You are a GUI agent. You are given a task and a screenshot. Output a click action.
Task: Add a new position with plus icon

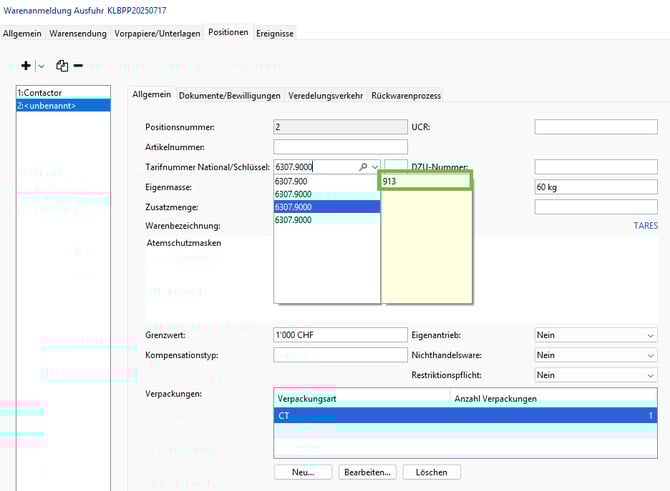pyautogui.click(x=26, y=65)
